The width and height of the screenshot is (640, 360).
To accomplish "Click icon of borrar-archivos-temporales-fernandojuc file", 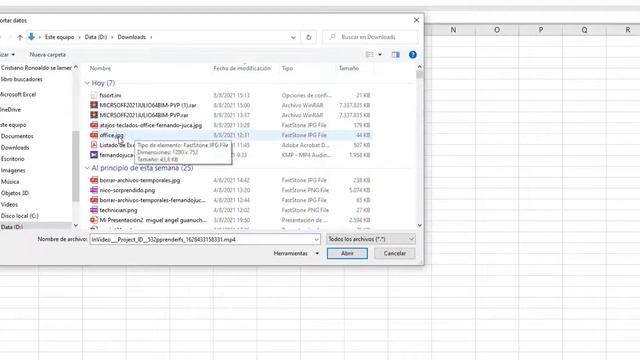I will [x=94, y=200].
